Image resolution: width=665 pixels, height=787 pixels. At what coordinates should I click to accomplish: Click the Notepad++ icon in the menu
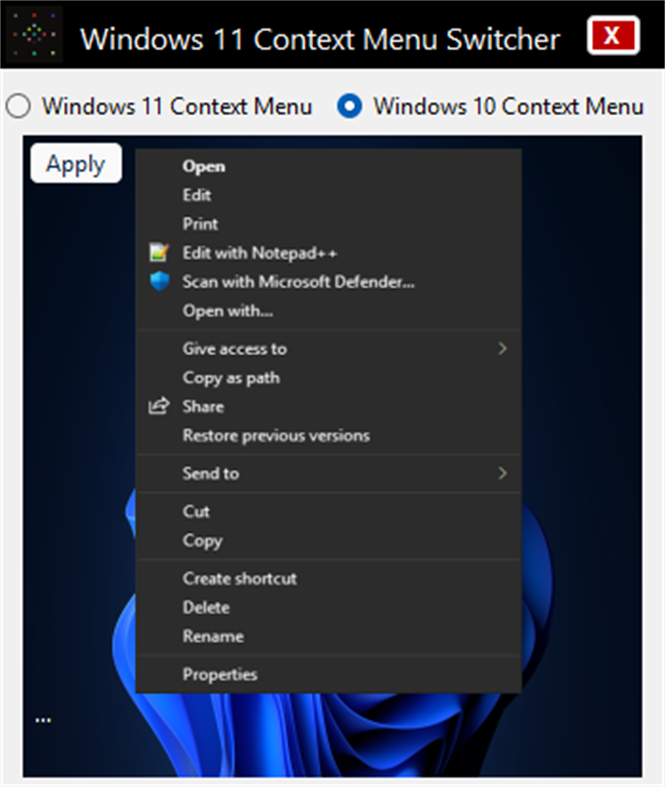[159, 252]
